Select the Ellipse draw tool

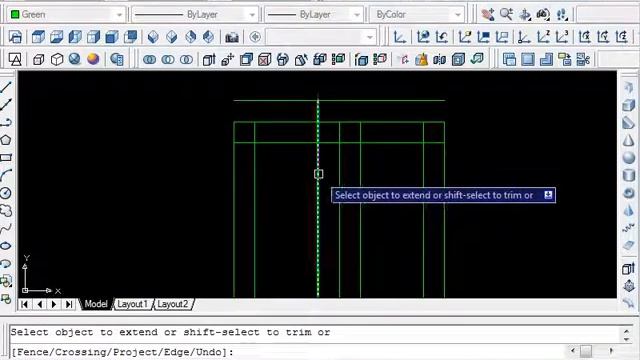point(6,246)
